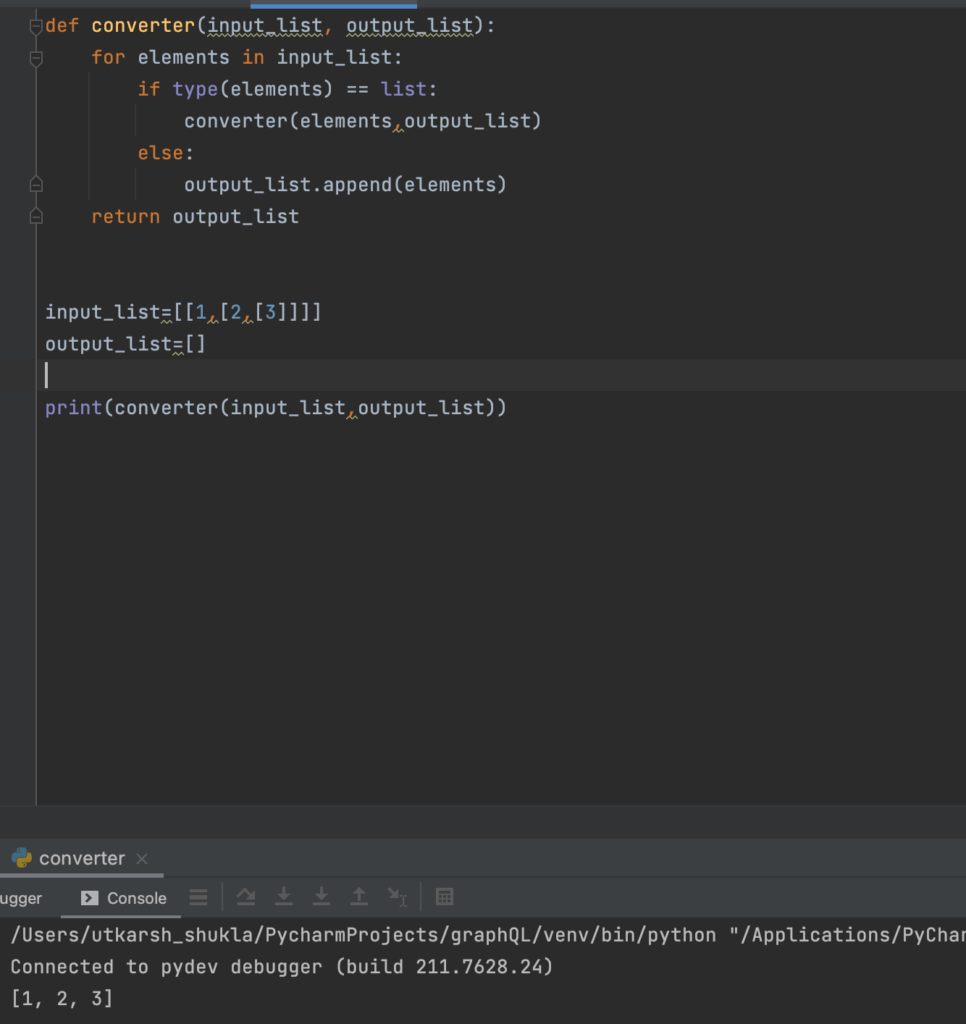Click the input_list=[[1,[2,[3]]]] assignment line
This screenshot has width=966, height=1024.
pyautogui.click(x=183, y=313)
